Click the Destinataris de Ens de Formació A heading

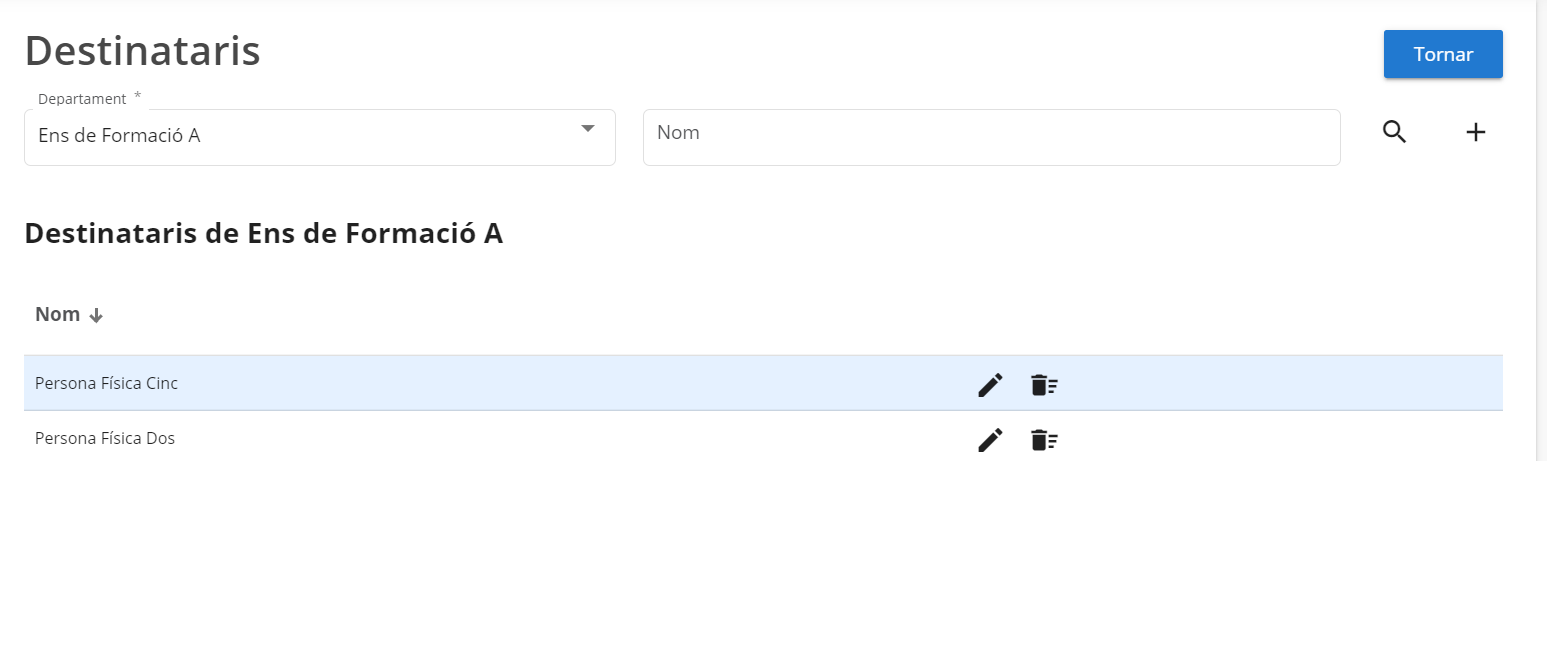[x=263, y=233]
